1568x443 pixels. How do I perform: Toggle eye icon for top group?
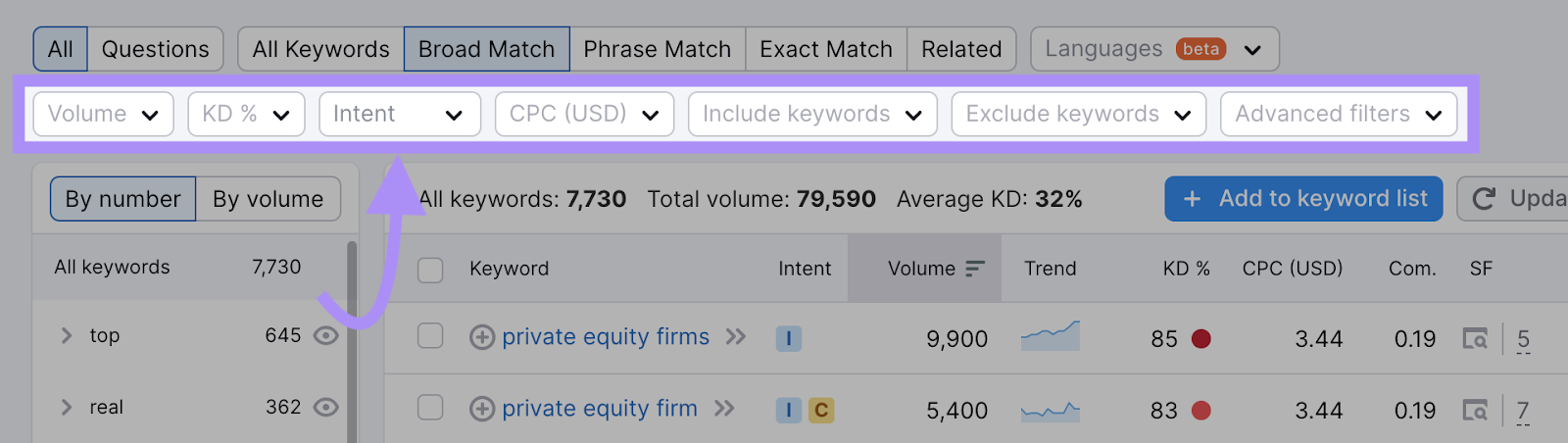point(325,336)
